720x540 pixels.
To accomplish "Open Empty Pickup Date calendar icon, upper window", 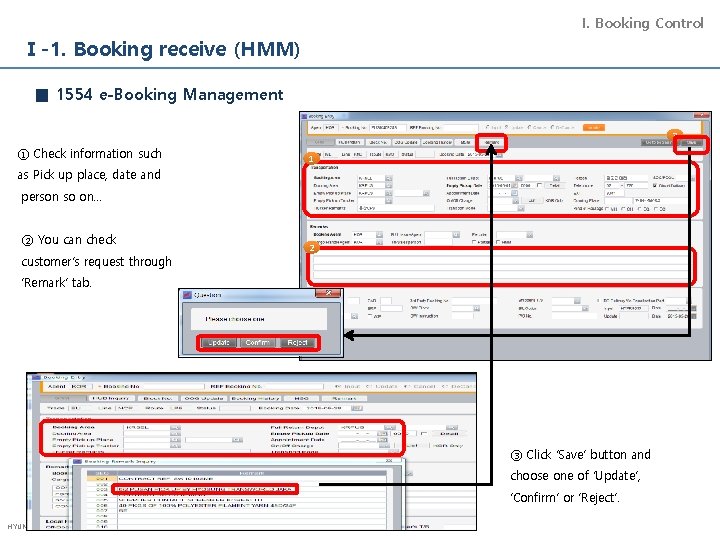I will [515, 186].
